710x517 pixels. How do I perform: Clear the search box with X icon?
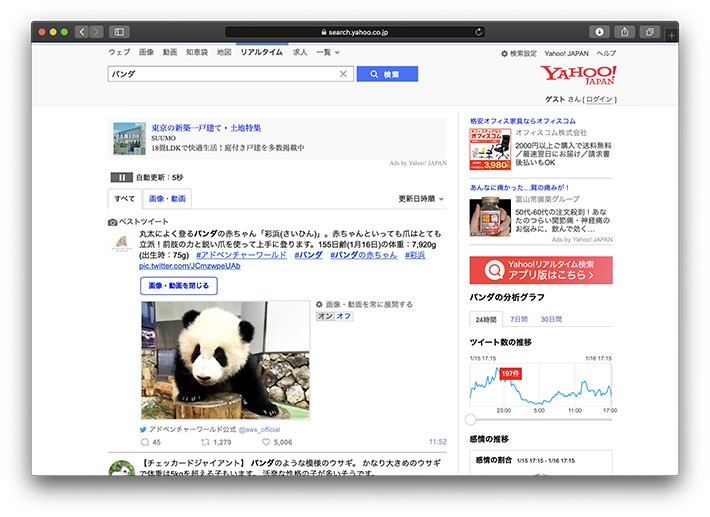343,74
